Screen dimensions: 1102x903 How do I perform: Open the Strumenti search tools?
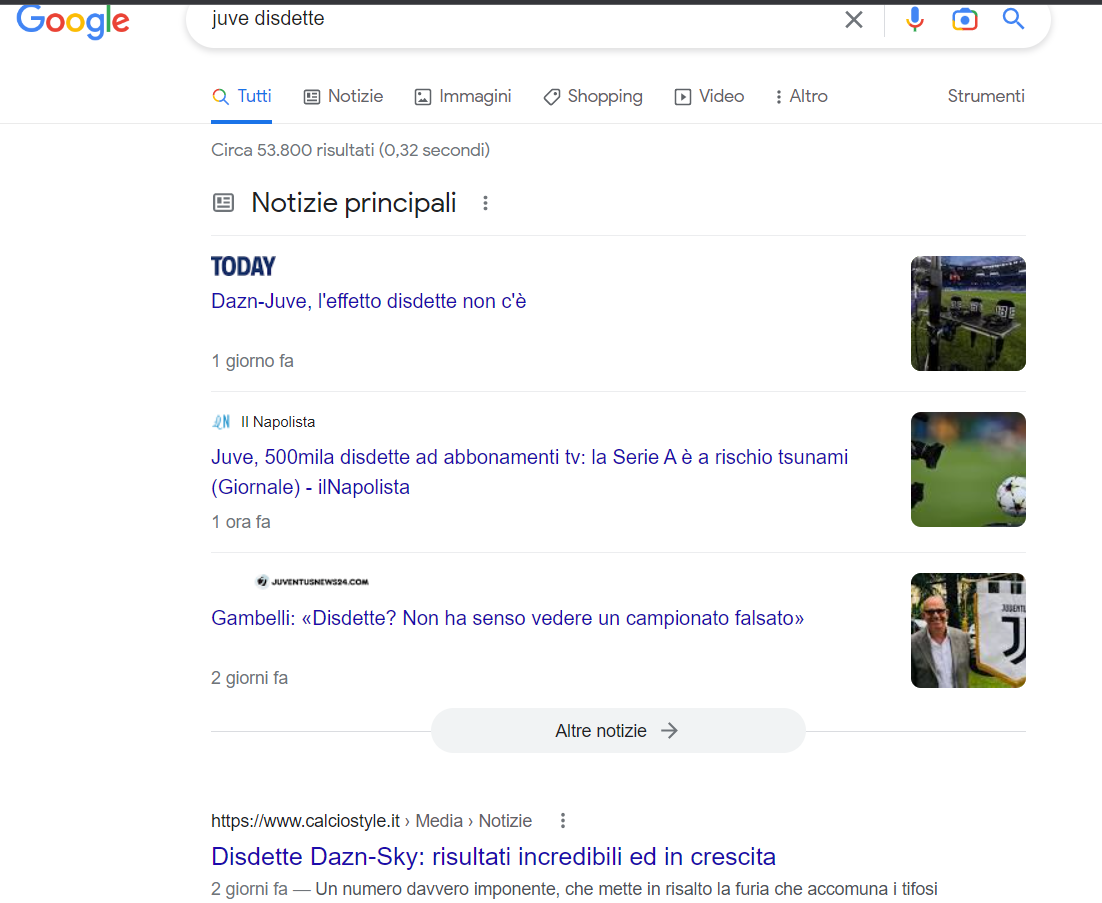[985, 96]
